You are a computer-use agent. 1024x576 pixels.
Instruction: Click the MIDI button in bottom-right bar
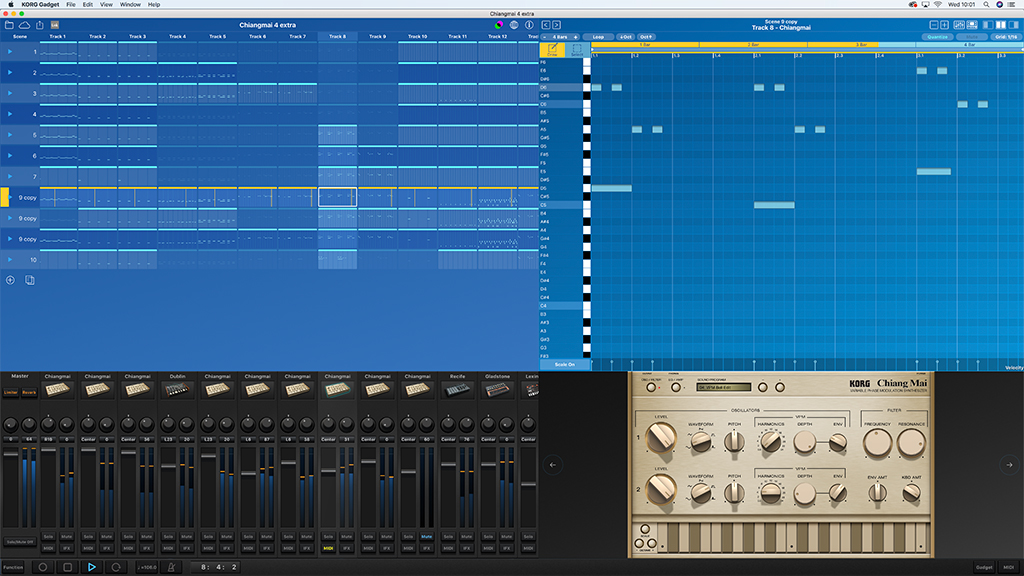coord(1008,567)
